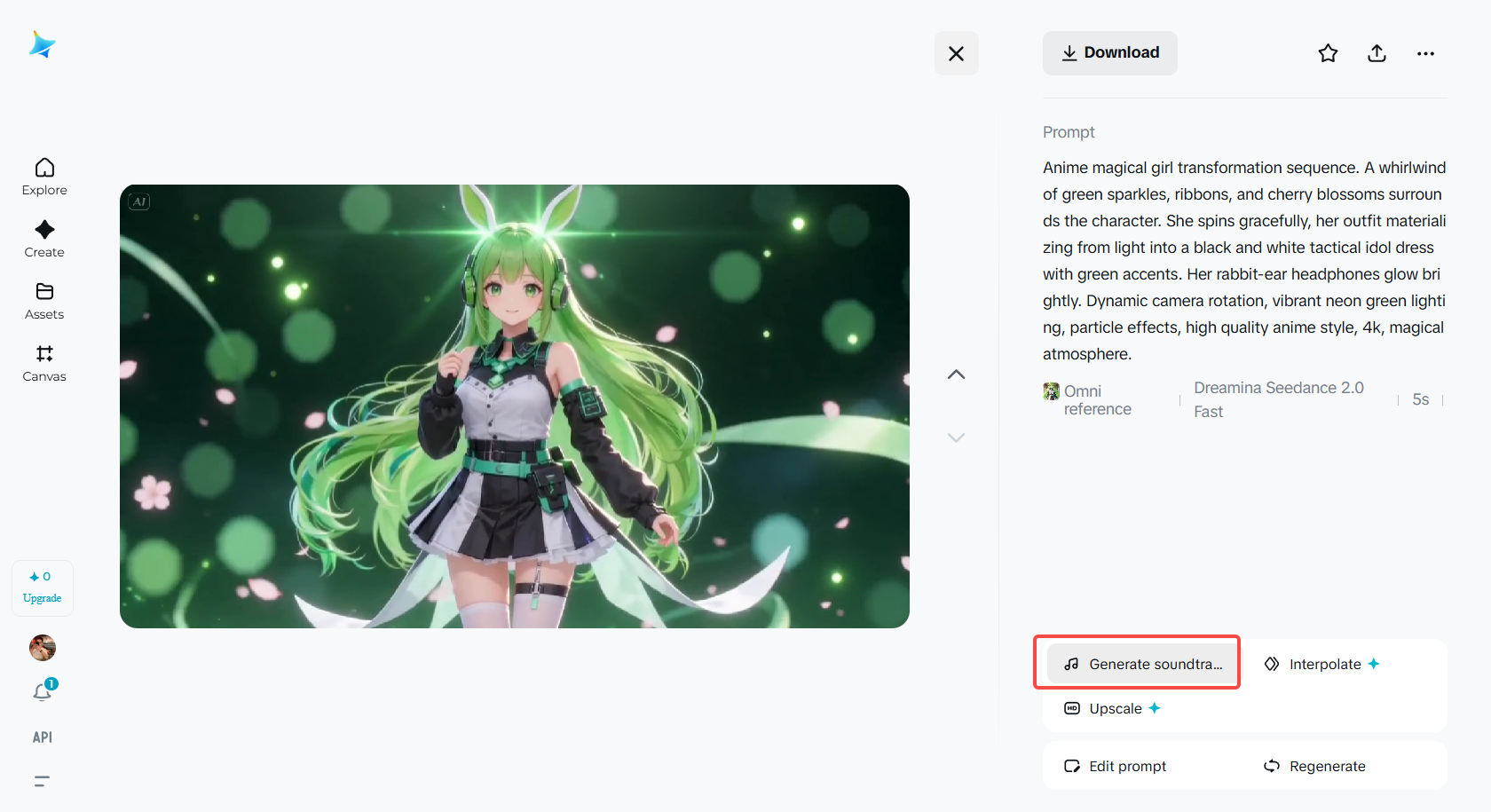Open the user profile avatar
This screenshot has width=1491, height=812.
(x=43, y=648)
